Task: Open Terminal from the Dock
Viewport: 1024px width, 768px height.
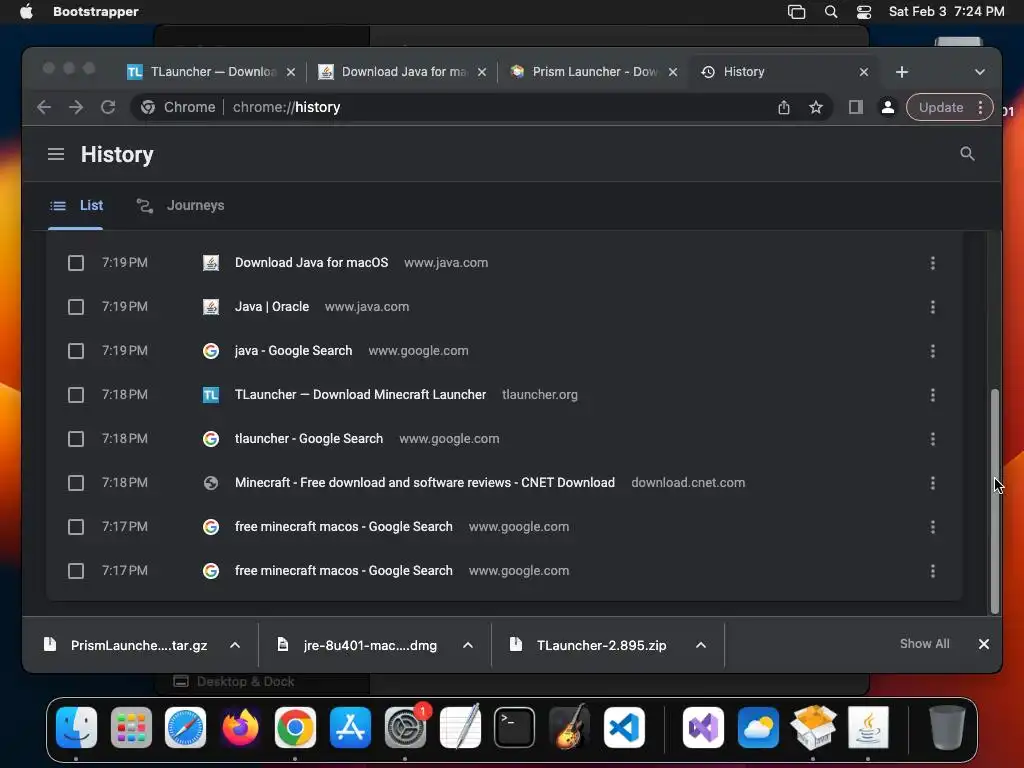Action: 515,728
